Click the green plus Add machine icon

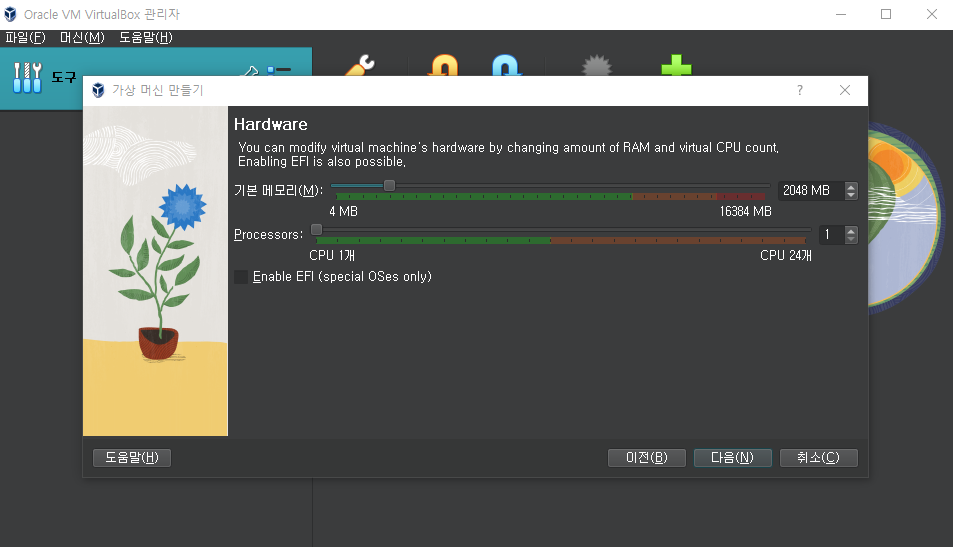[x=676, y=65]
